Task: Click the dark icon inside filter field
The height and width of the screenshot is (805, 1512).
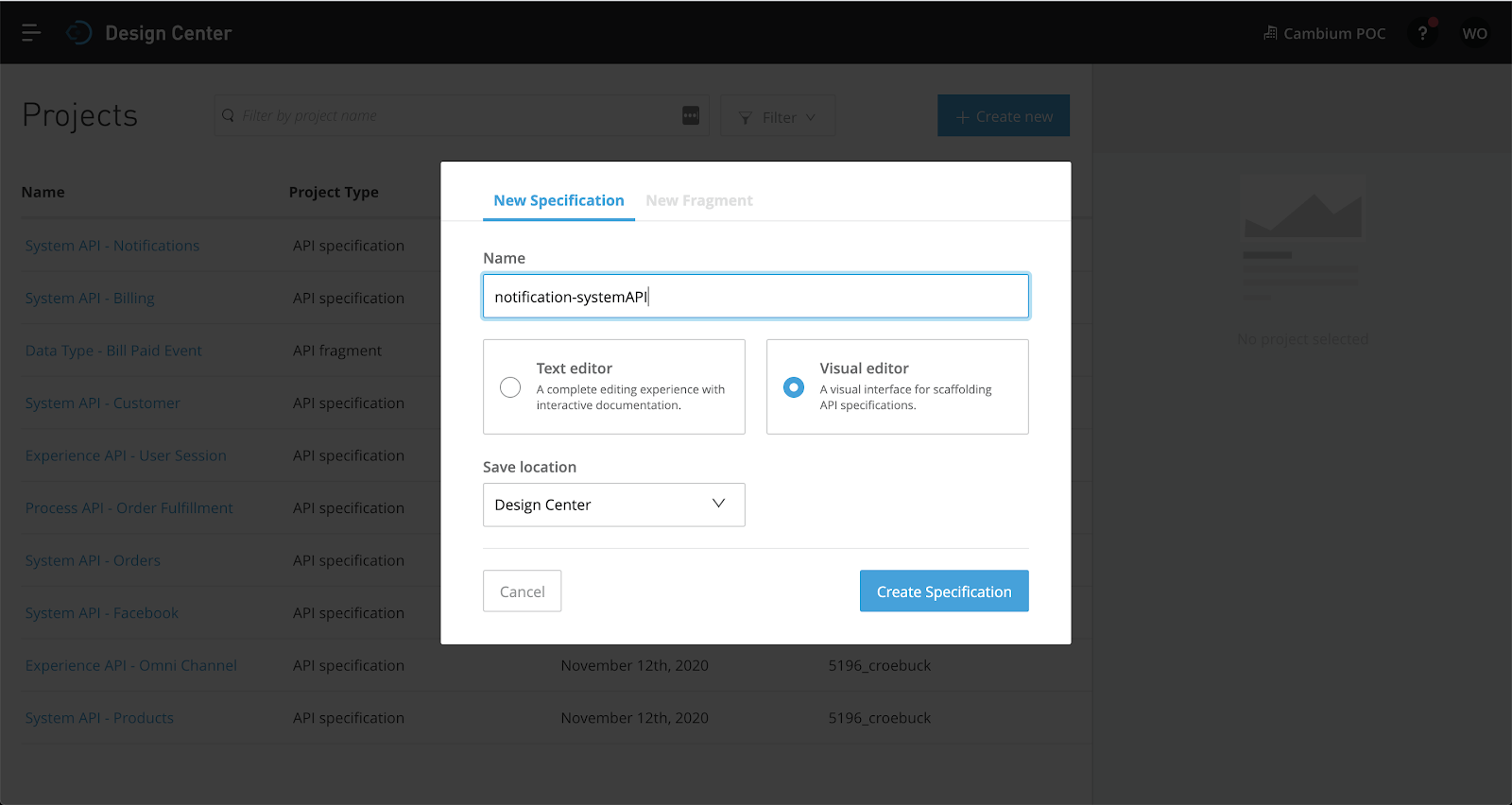Action: (x=691, y=115)
